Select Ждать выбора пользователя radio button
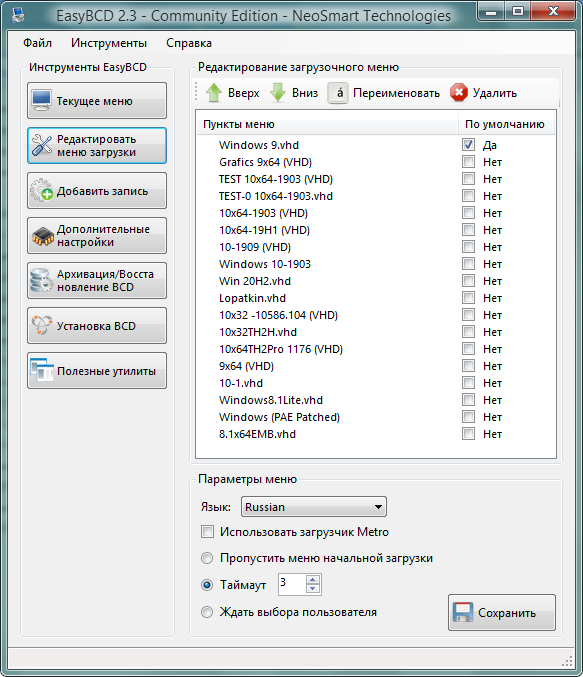 (207, 612)
